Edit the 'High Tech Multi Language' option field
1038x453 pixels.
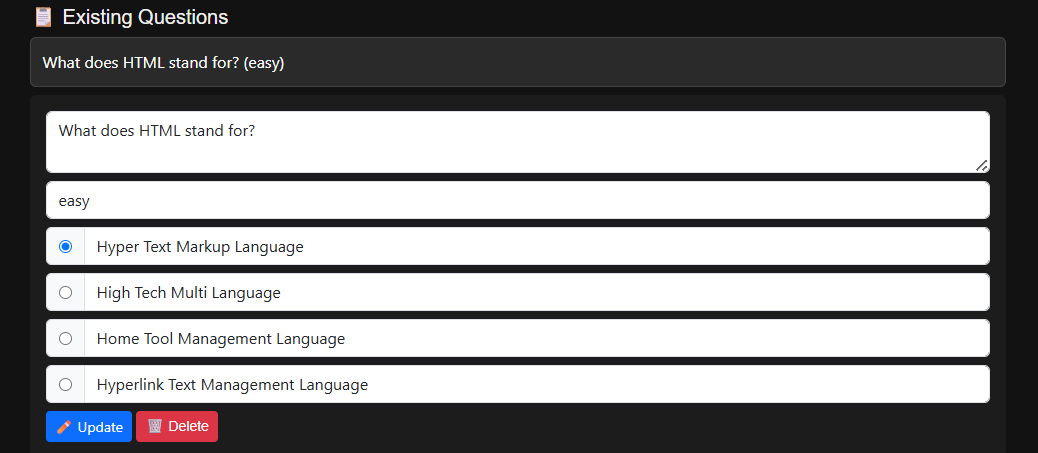point(537,292)
